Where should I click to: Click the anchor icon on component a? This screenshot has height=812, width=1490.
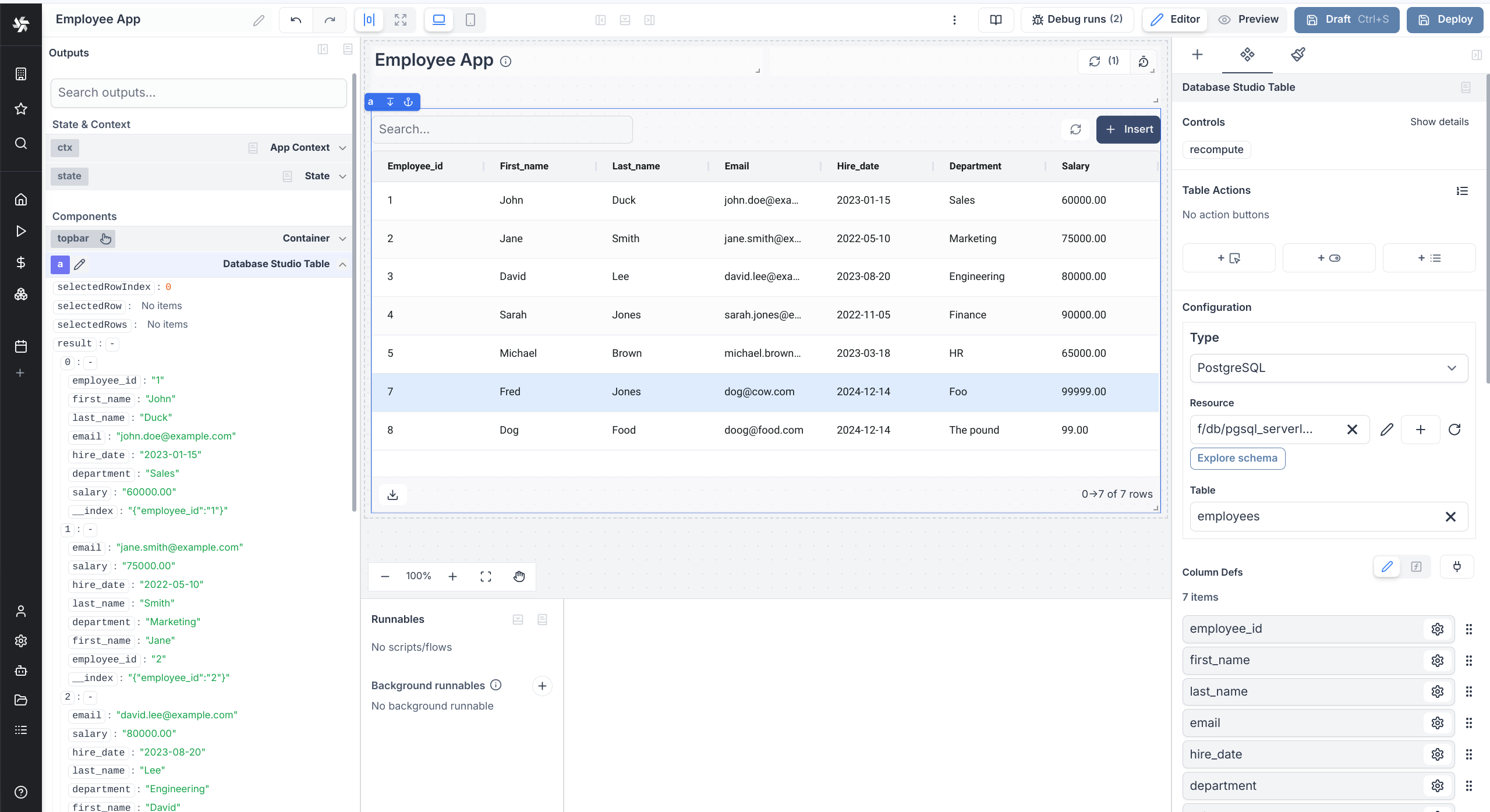[408, 102]
